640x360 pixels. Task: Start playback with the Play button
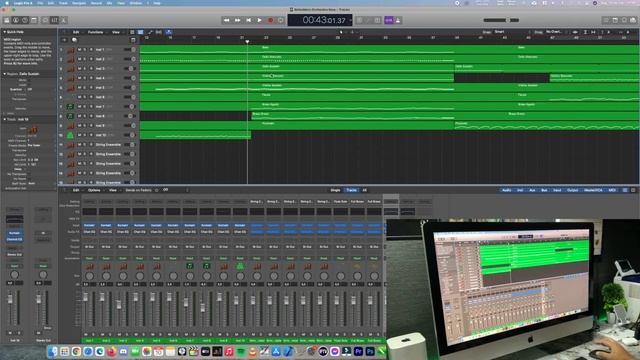[x=260, y=20]
